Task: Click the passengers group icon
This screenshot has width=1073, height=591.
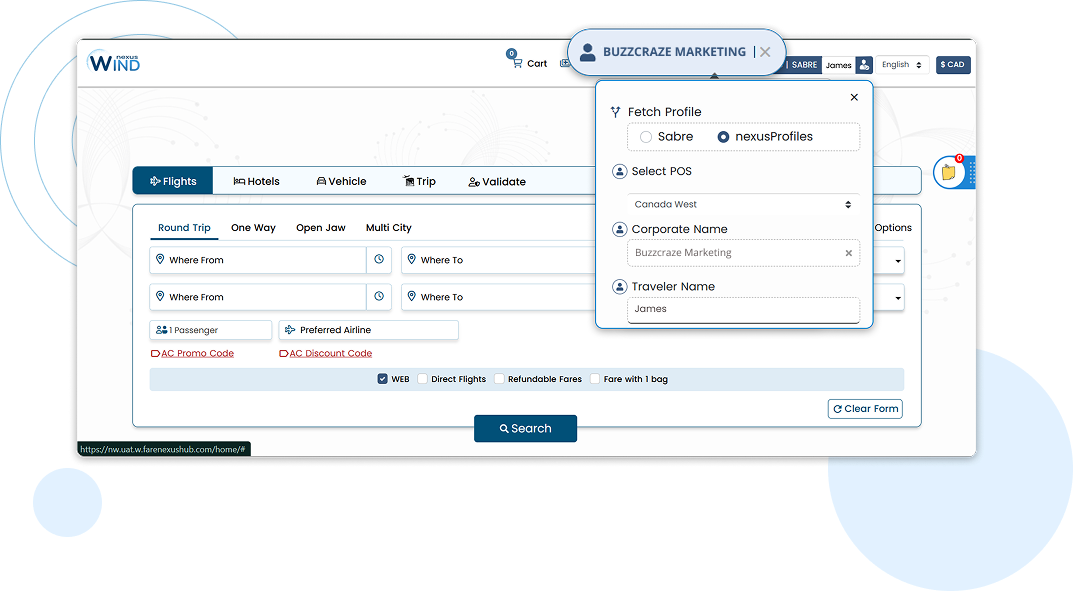Action: tap(161, 330)
